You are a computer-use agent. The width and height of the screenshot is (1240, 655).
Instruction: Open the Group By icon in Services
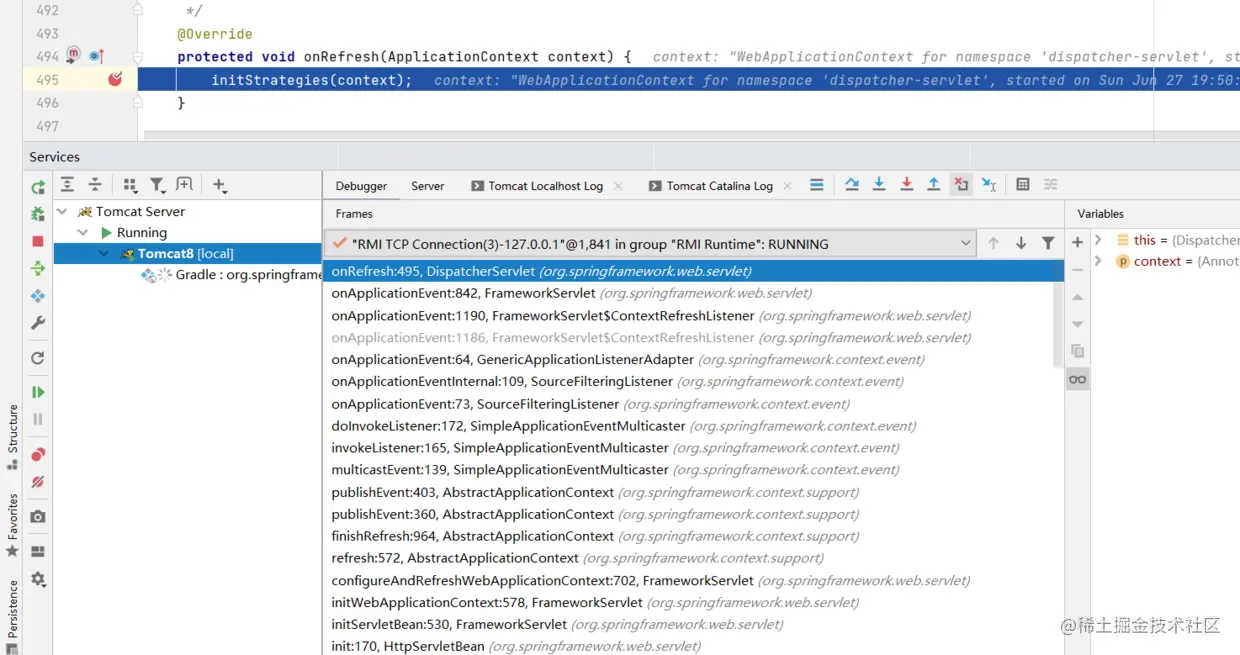[x=130, y=185]
